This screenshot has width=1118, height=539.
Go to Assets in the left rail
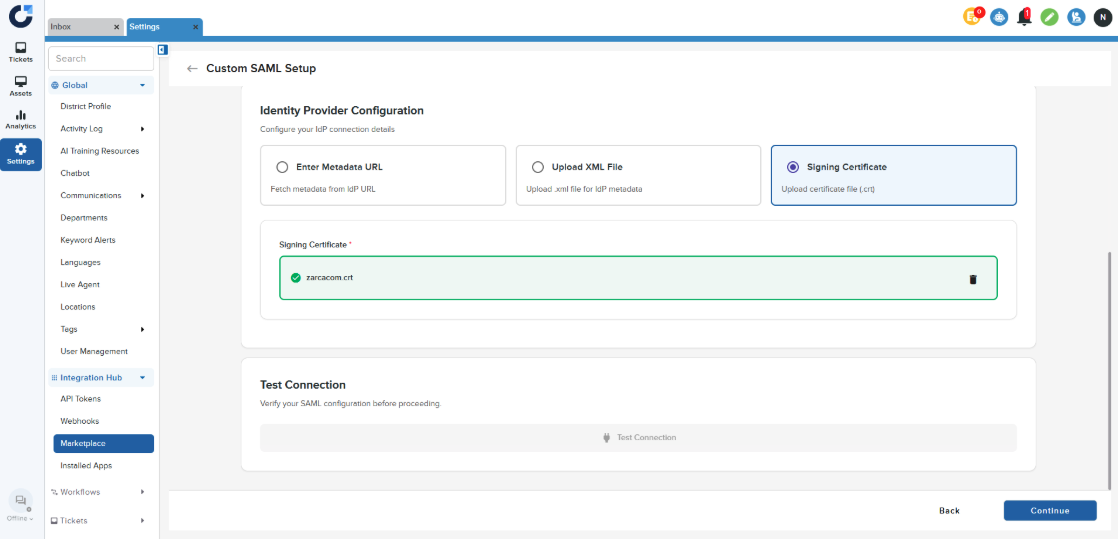tap(21, 86)
